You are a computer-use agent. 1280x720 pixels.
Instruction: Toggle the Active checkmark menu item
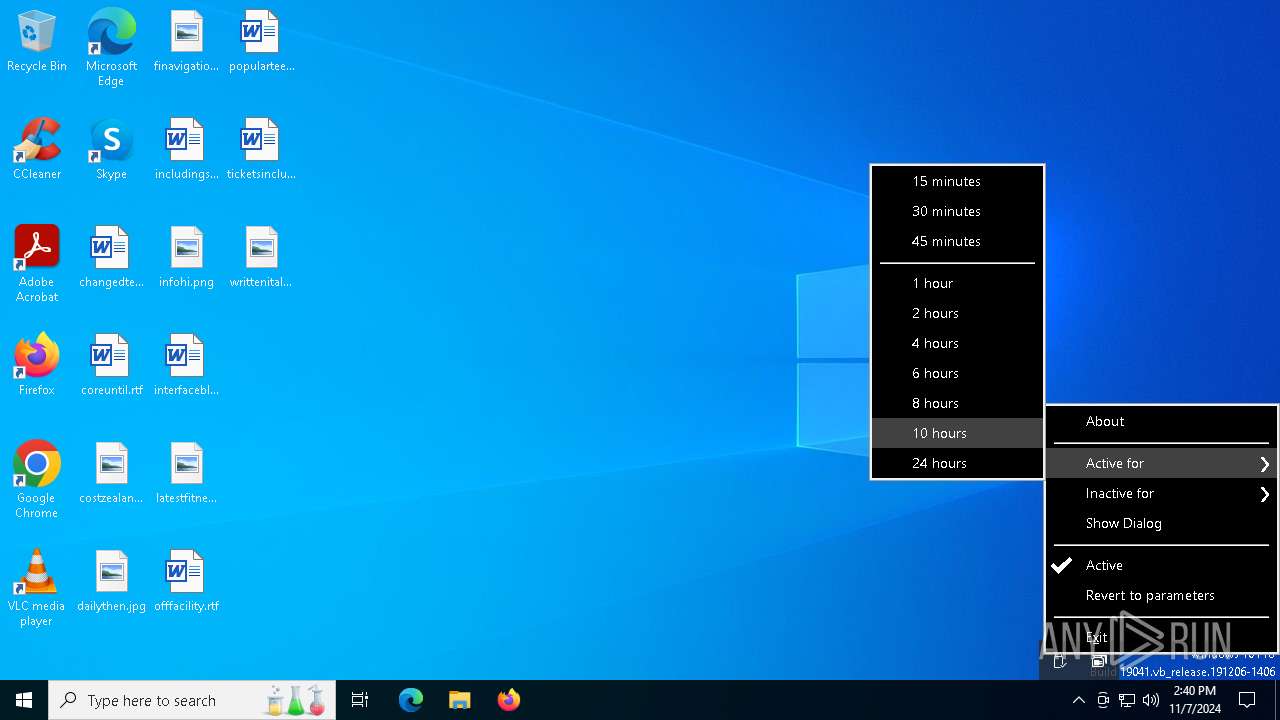1161,565
